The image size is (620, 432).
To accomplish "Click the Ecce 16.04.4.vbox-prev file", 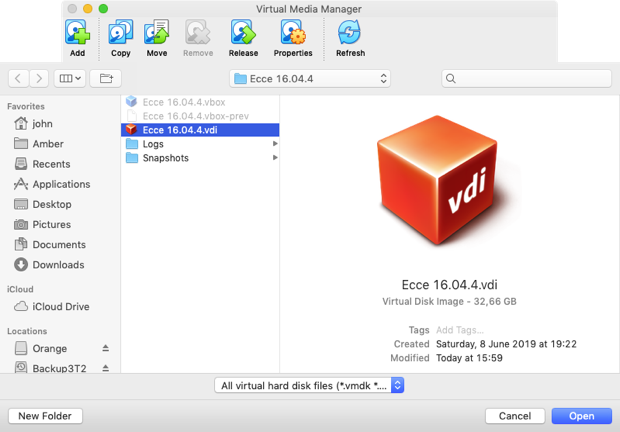I will coord(200,116).
